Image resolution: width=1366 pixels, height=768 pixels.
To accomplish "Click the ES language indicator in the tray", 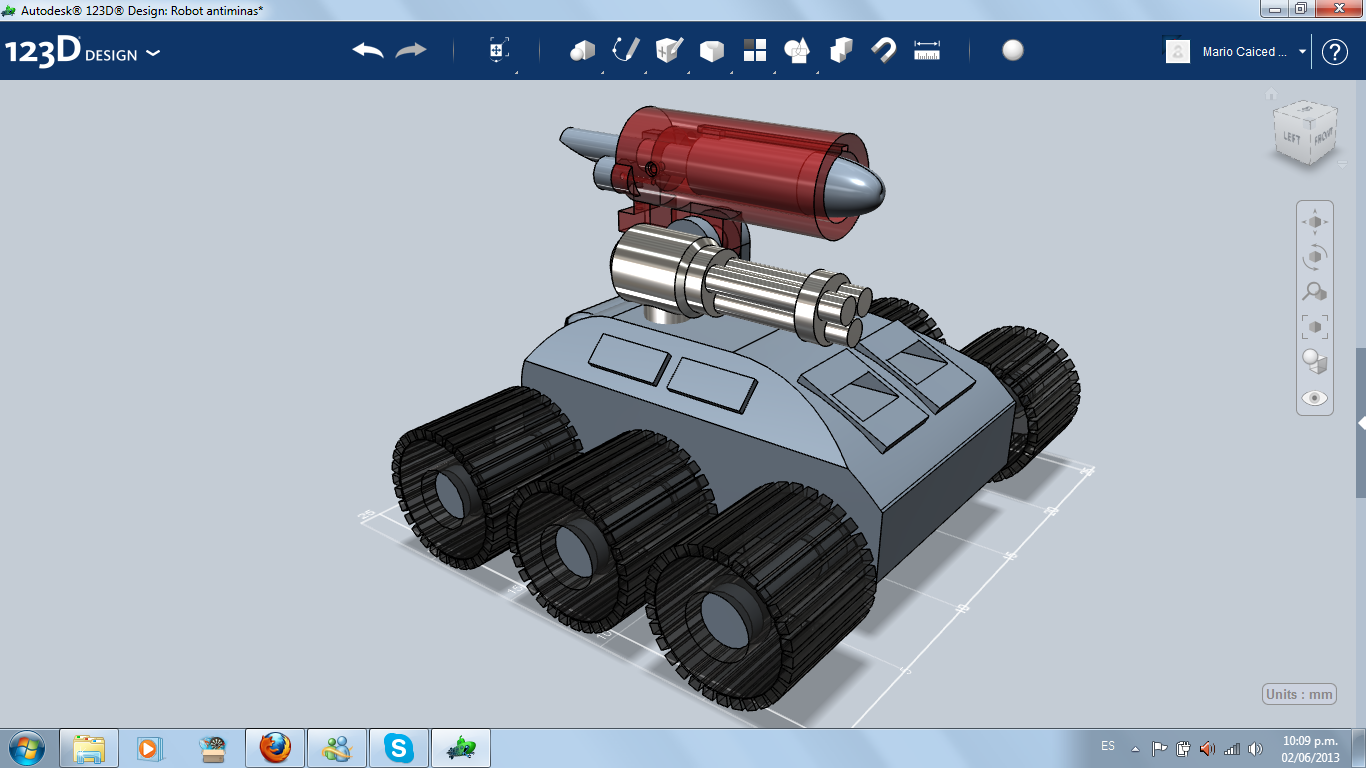I will pyautogui.click(x=1108, y=747).
